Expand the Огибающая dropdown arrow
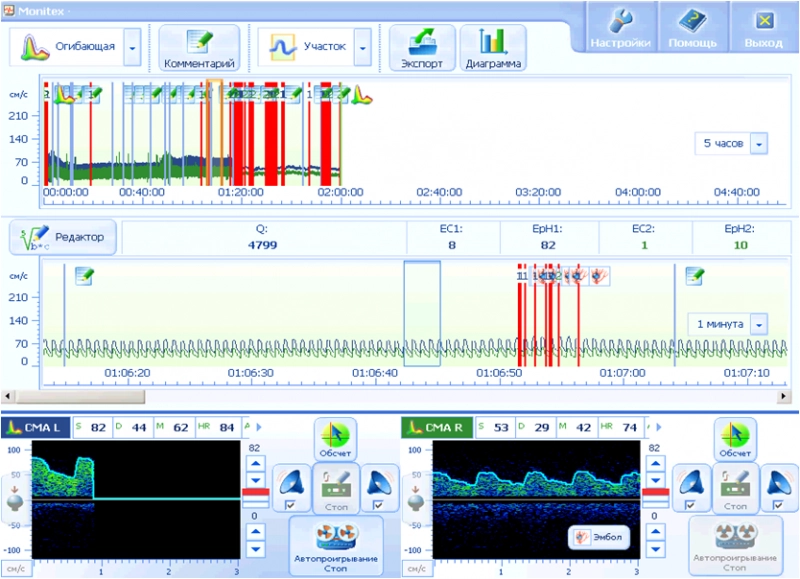 click(x=133, y=47)
